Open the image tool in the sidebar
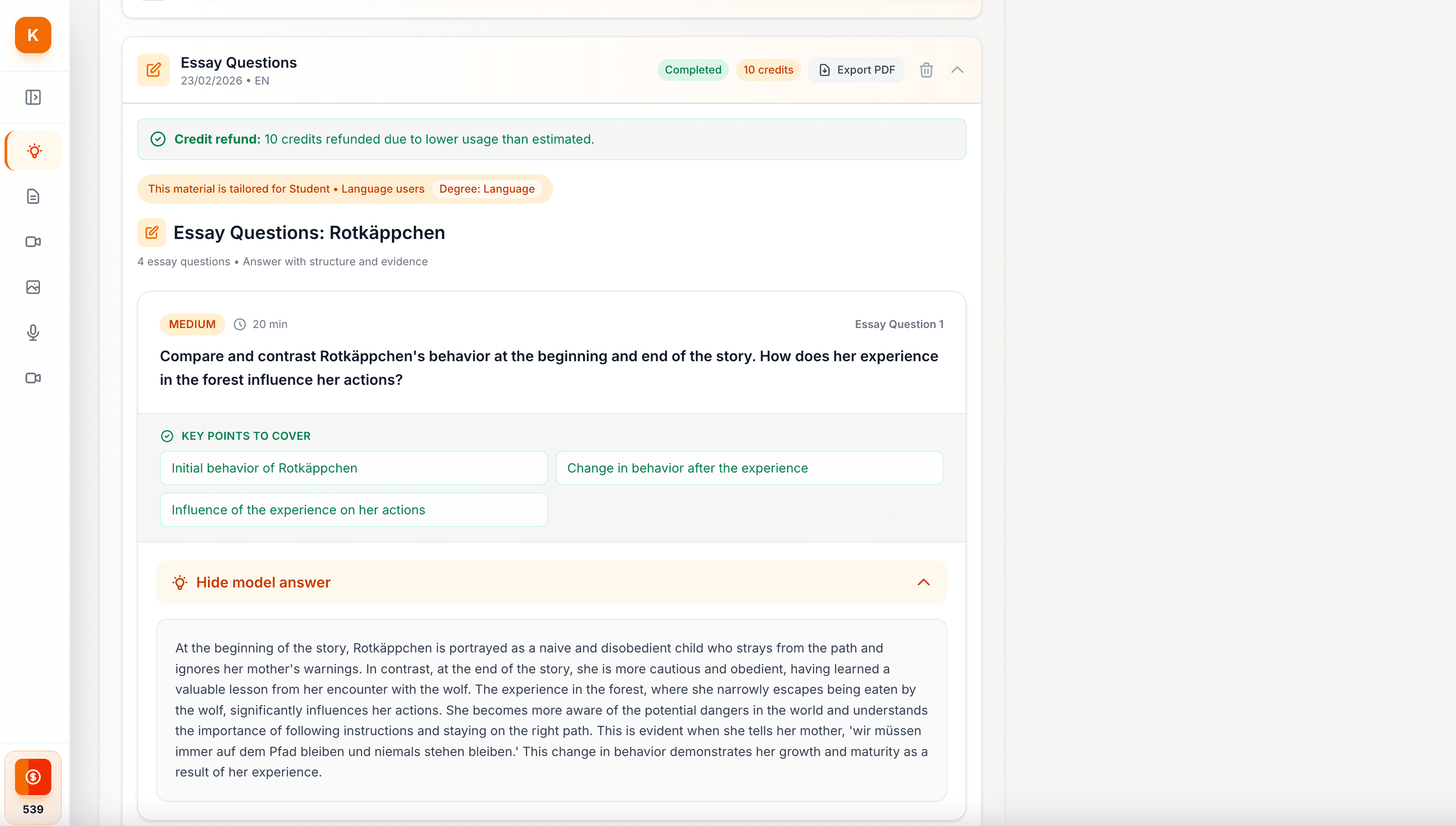This screenshot has height=826, width=1456. click(32, 287)
